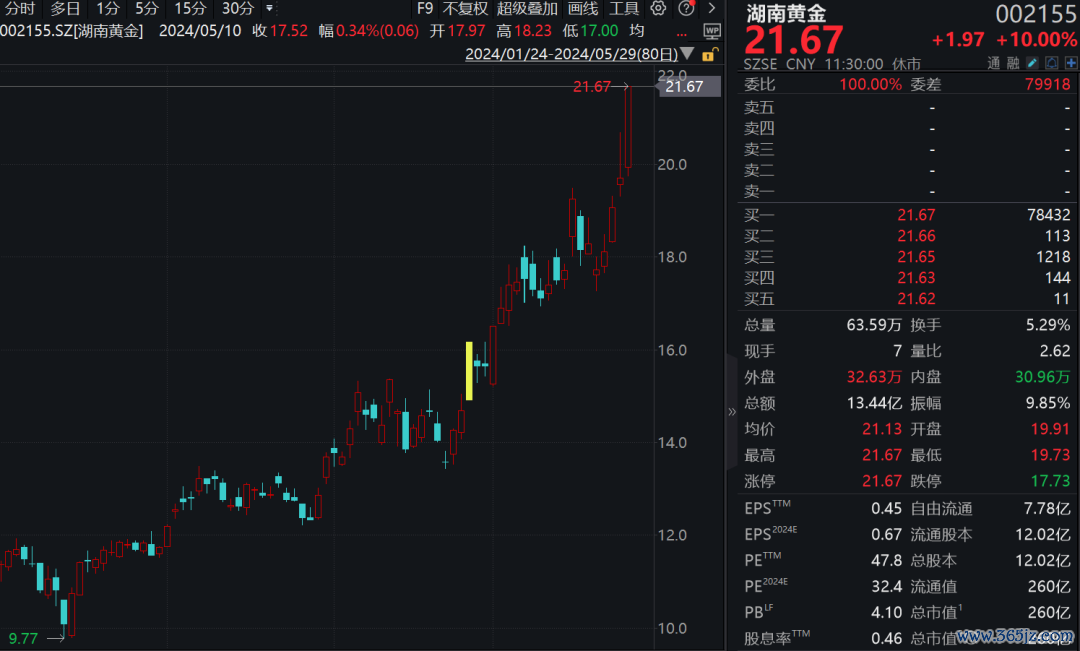
Task: Select the 15分 period tab
Action: [x=190, y=9]
